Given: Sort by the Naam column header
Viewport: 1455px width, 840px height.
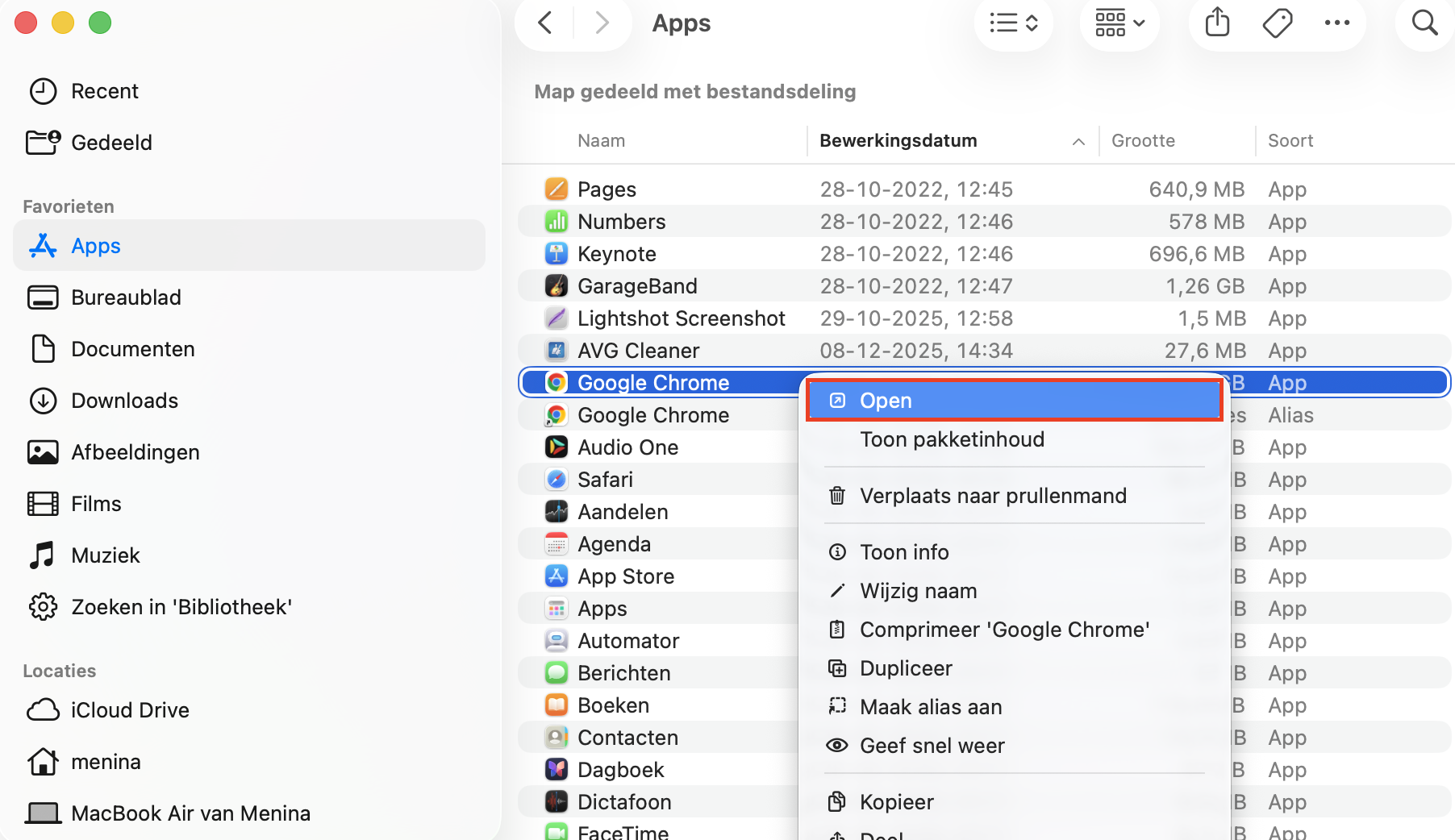Looking at the screenshot, I should 601,140.
